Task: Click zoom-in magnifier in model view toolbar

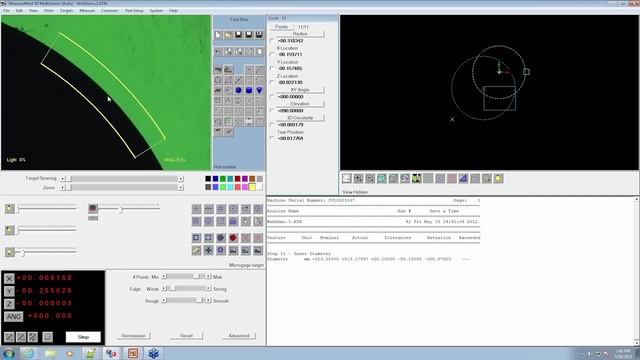Action: click(358, 178)
